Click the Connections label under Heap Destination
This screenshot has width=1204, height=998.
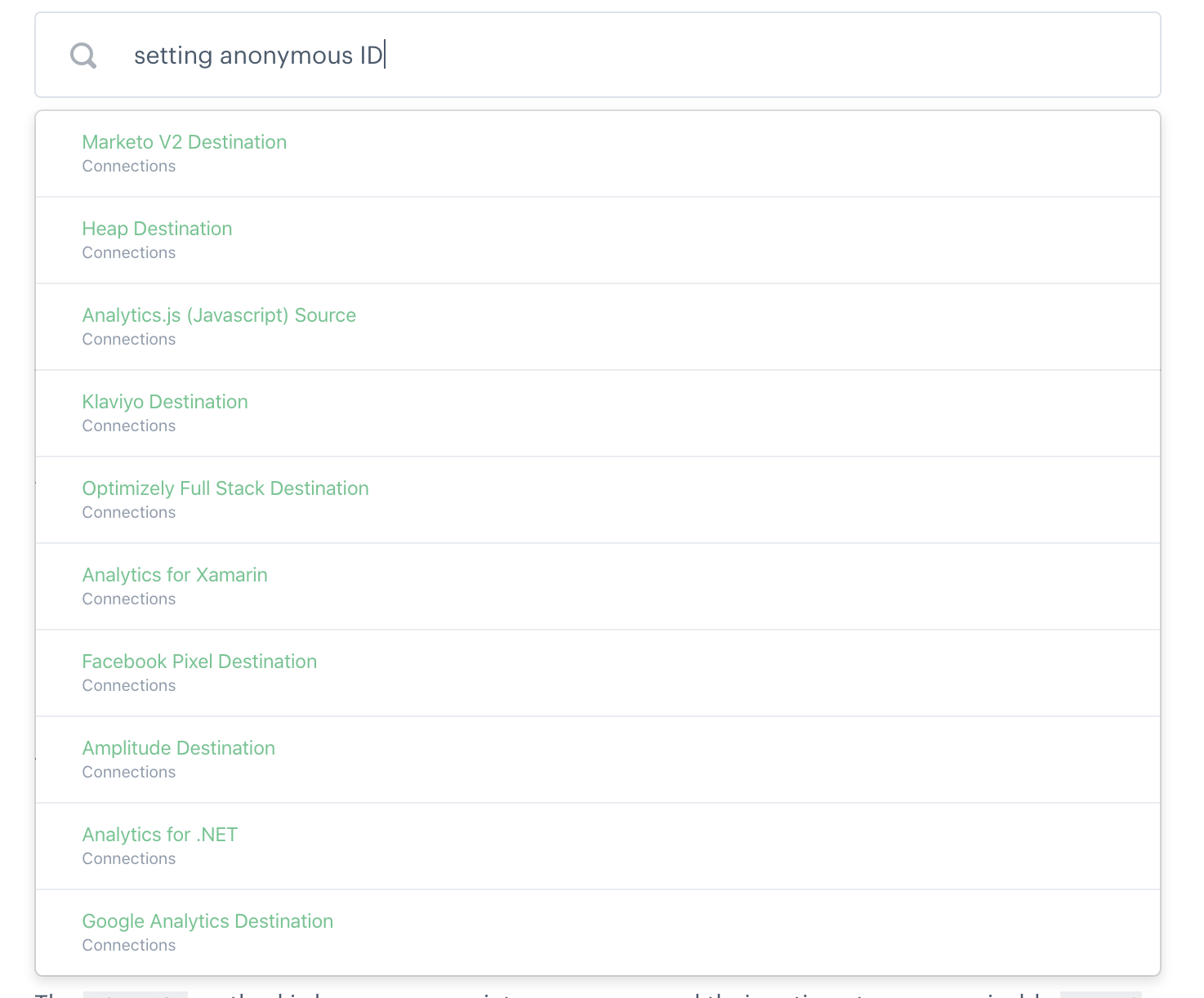[128, 252]
